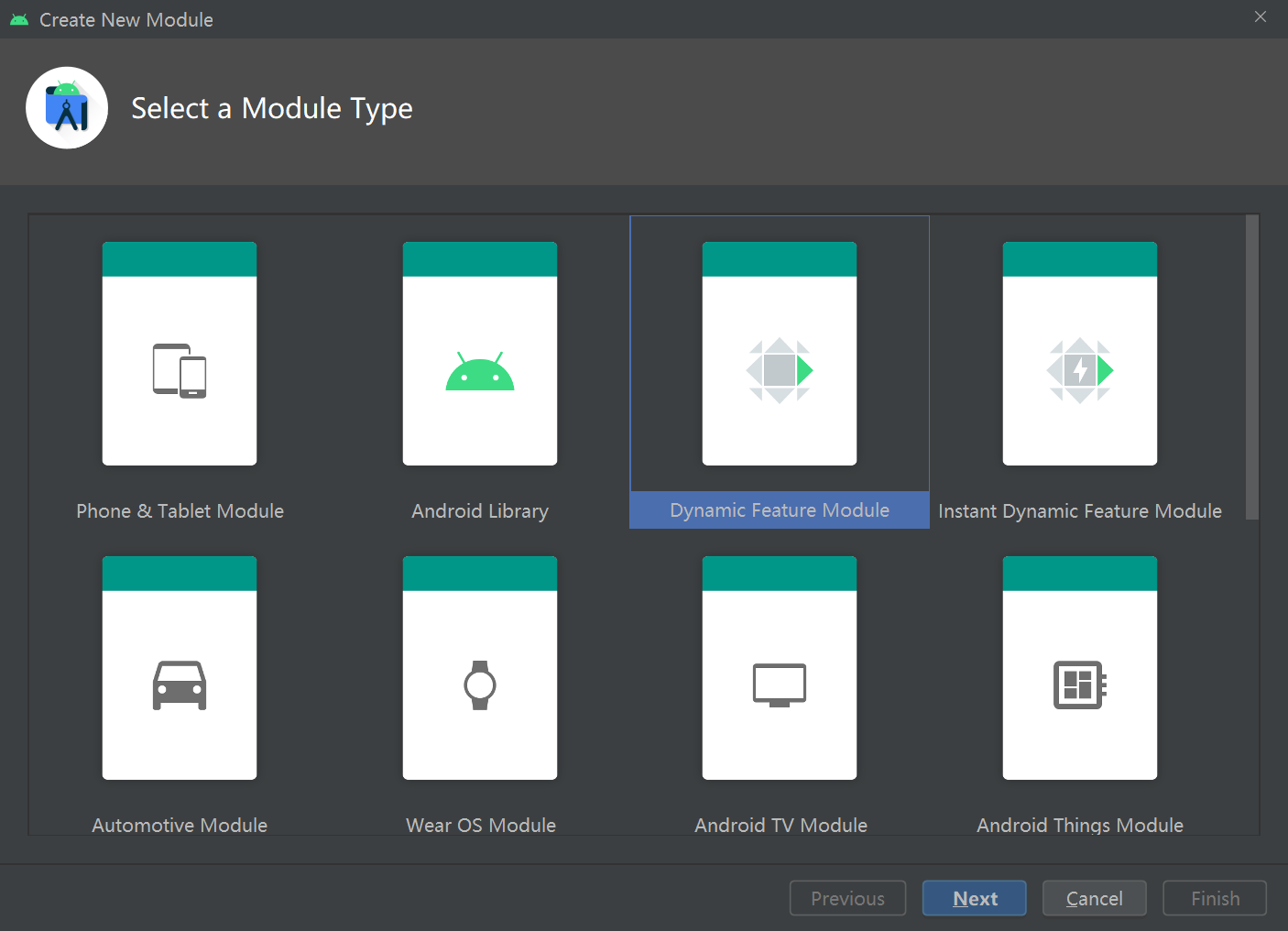Pick the Instant Dynamic Feature Module icon
This screenshot has height=931, width=1288.
tap(1080, 354)
